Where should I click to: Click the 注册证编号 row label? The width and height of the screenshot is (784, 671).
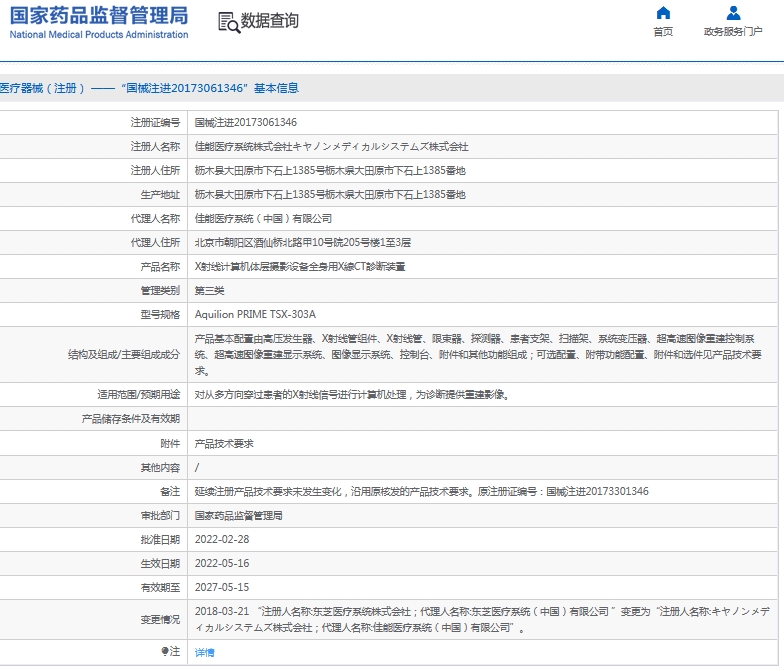click(x=155, y=122)
